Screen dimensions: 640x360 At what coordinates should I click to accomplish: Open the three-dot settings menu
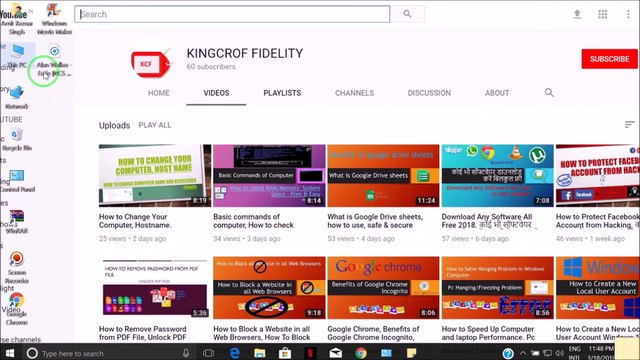[628, 14]
